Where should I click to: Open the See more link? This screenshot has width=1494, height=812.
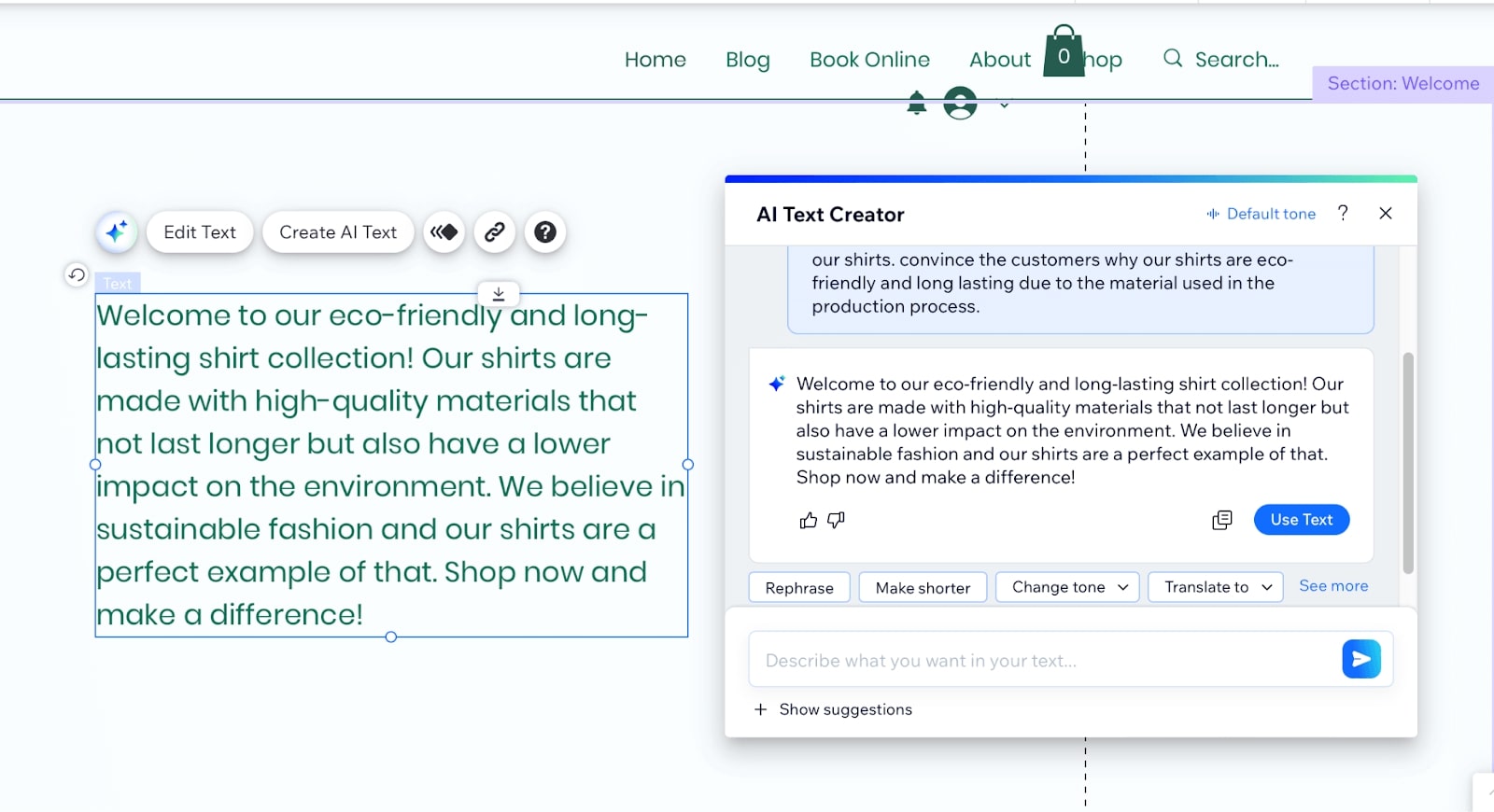point(1333,586)
